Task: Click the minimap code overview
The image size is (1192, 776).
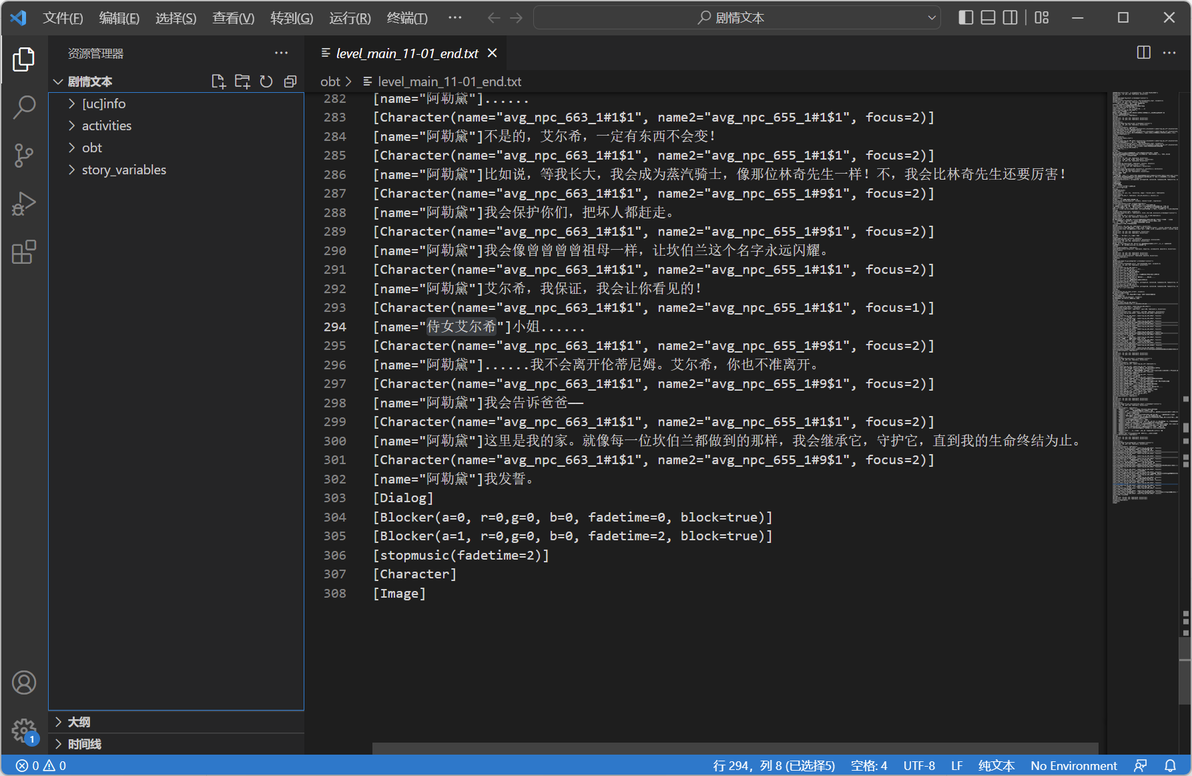Action: click(1146, 297)
